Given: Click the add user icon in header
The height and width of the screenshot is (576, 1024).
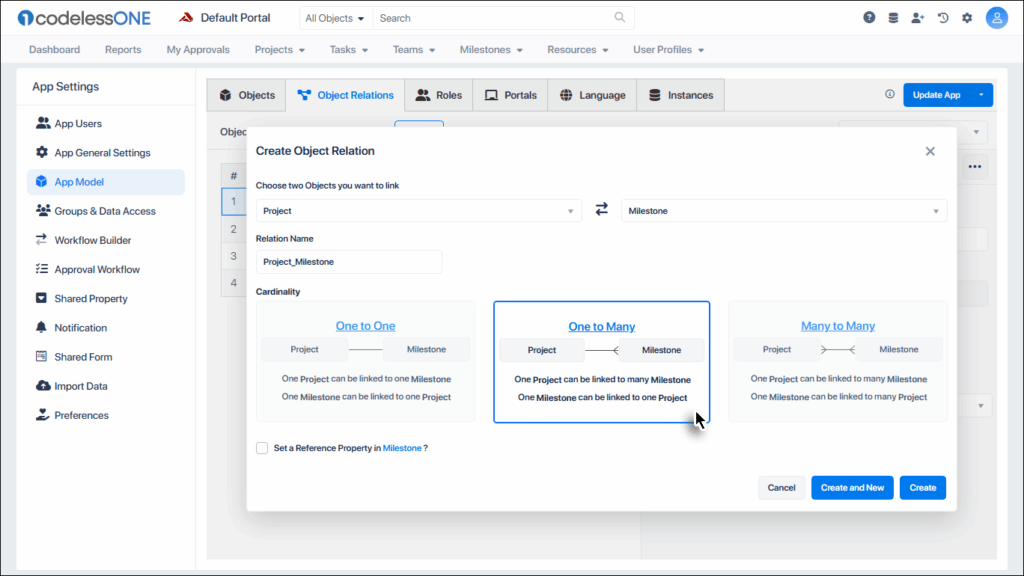Looking at the screenshot, I should pos(918,18).
